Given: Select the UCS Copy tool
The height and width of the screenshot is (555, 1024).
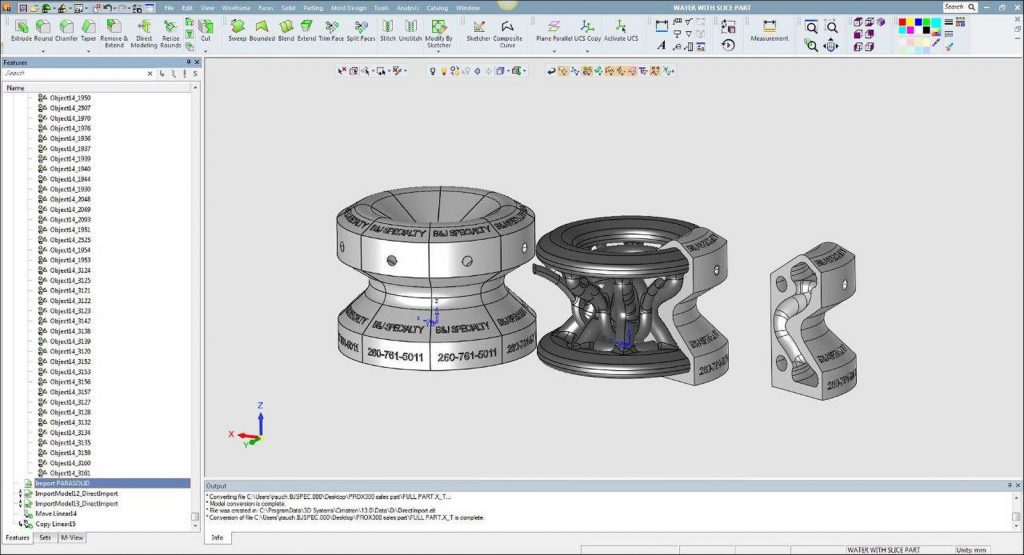Looking at the screenshot, I should click(x=587, y=31).
